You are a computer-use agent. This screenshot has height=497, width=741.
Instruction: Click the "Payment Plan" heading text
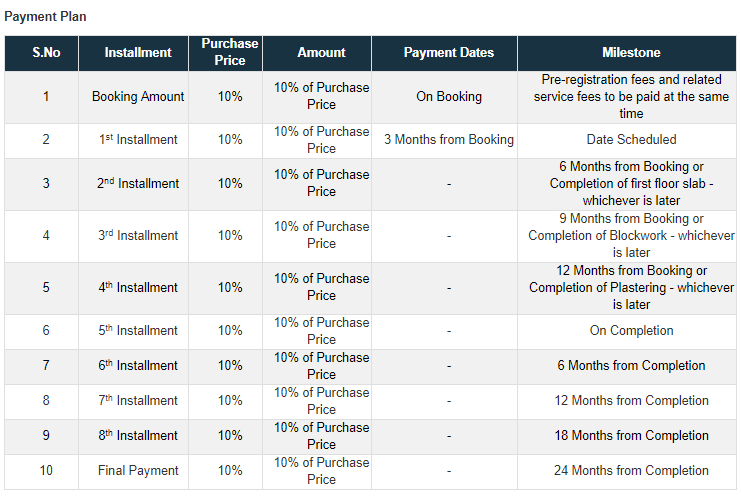(45, 17)
